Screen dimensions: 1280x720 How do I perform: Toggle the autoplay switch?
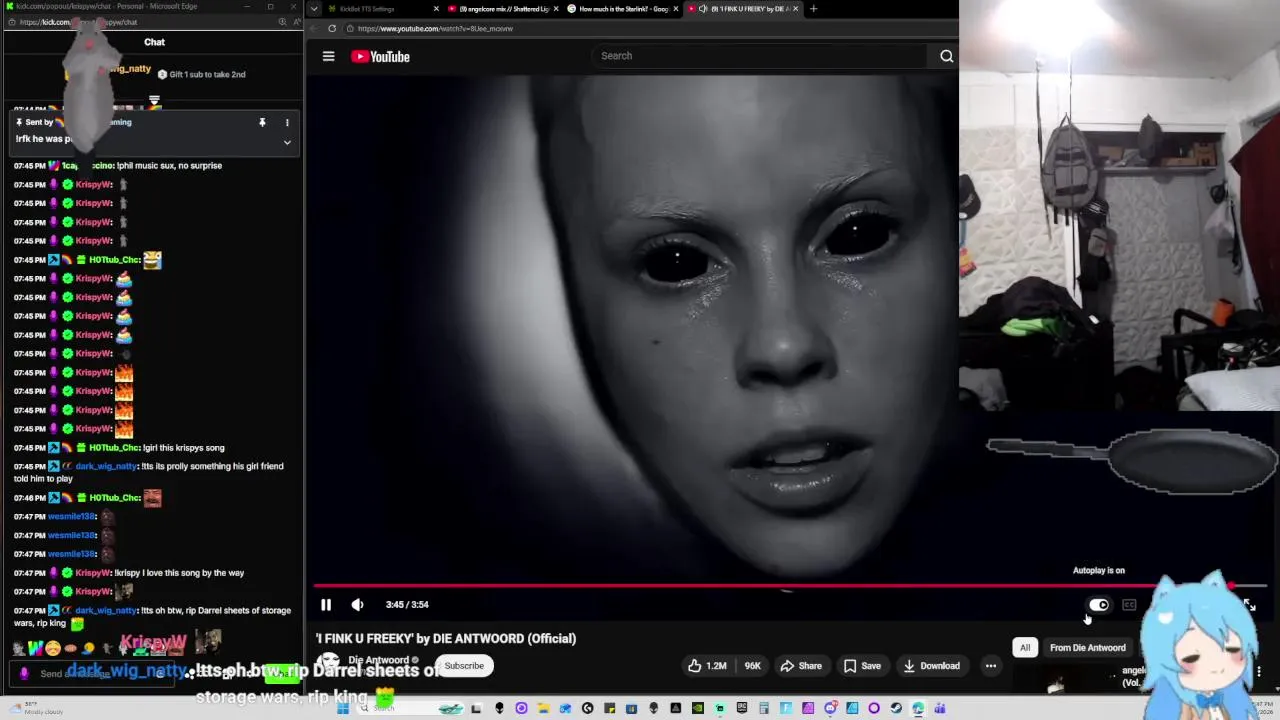coord(1098,605)
